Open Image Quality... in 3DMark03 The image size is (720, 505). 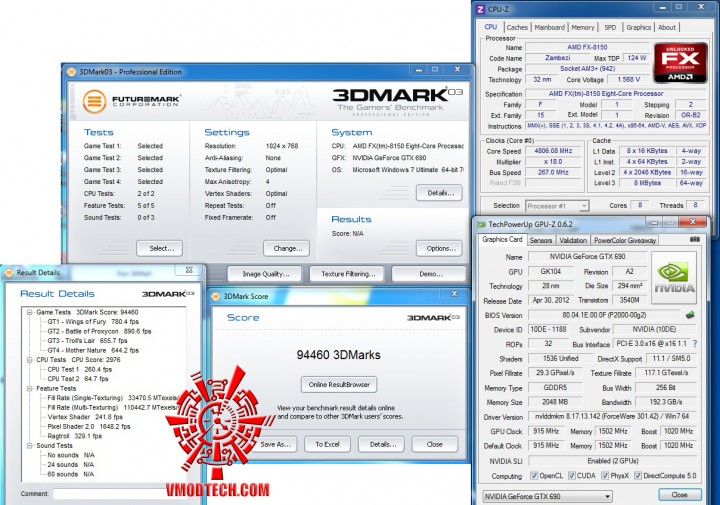click(x=265, y=274)
